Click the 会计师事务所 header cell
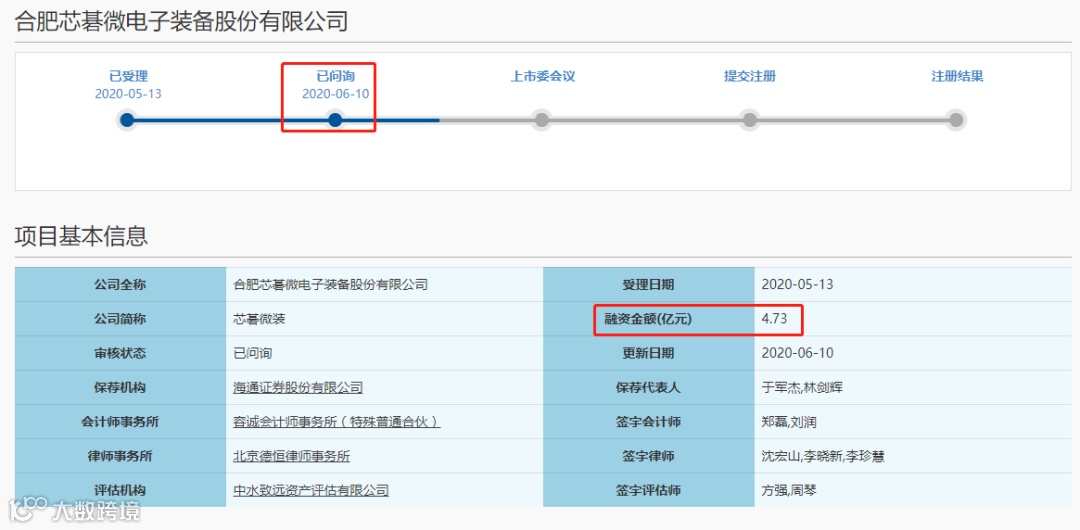The width and height of the screenshot is (1080, 530). coord(121,422)
